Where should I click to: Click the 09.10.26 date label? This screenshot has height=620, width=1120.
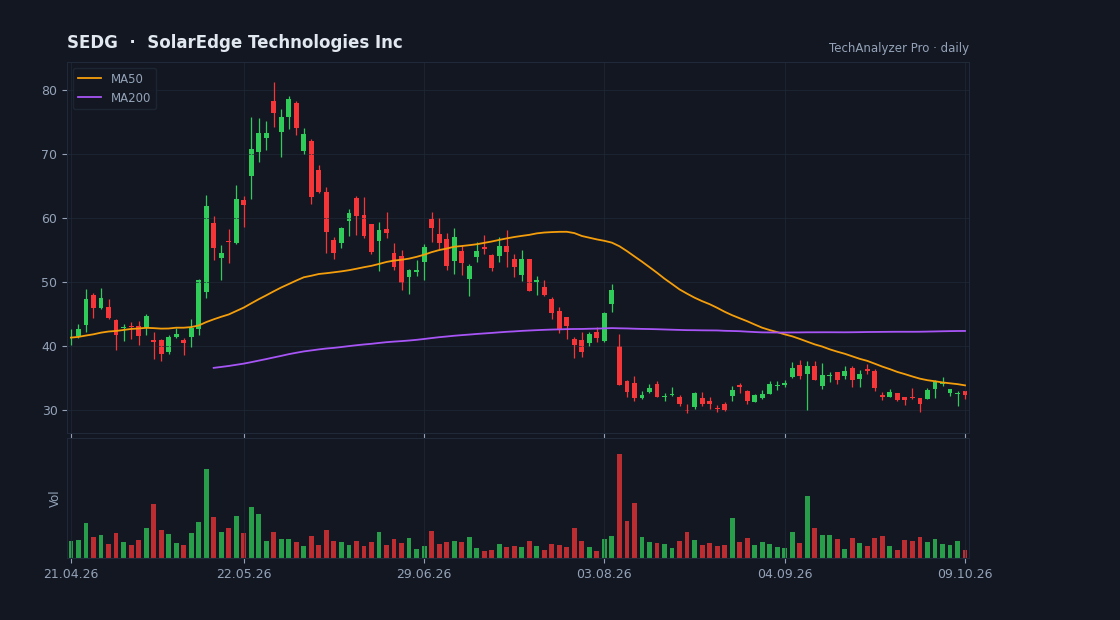(965, 574)
